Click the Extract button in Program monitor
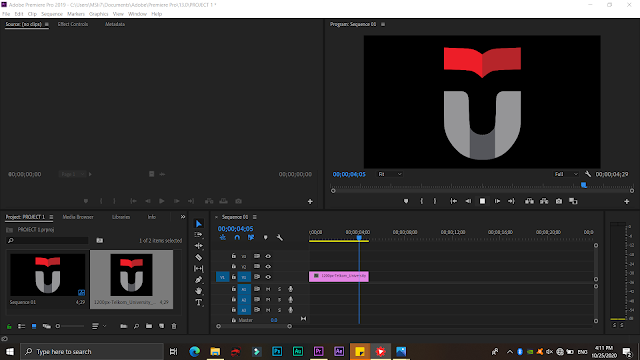Image resolution: width=640 pixels, height=360 pixels. [x=544, y=201]
